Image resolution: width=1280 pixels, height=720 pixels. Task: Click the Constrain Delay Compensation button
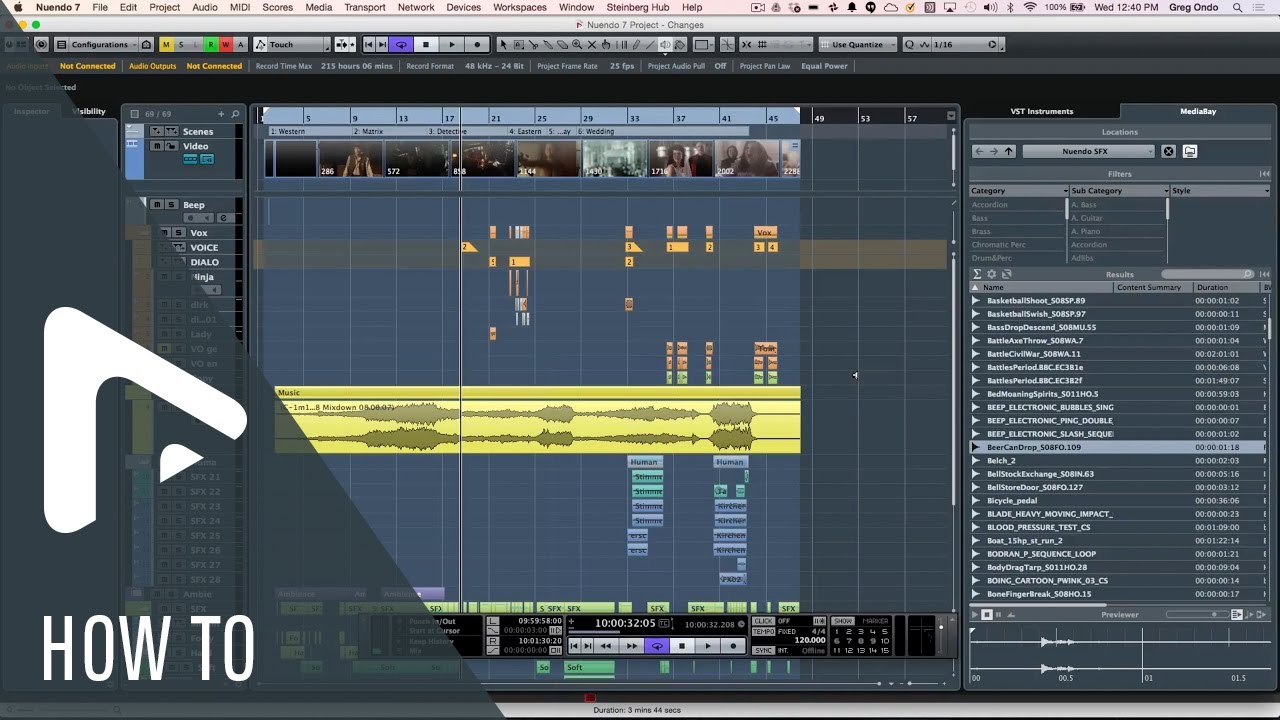click(x=41, y=44)
